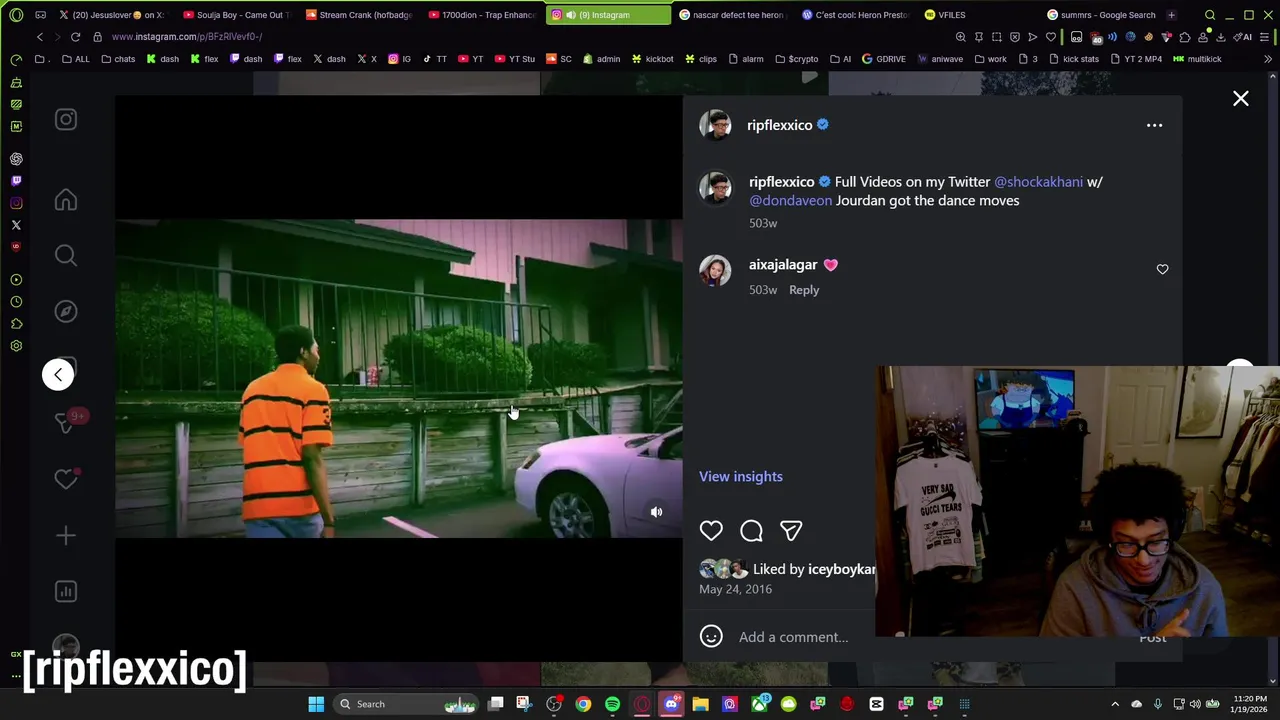Open Google Chrome from the taskbar
Screen dimensions: 1280x720
click(x=583, y=704)
